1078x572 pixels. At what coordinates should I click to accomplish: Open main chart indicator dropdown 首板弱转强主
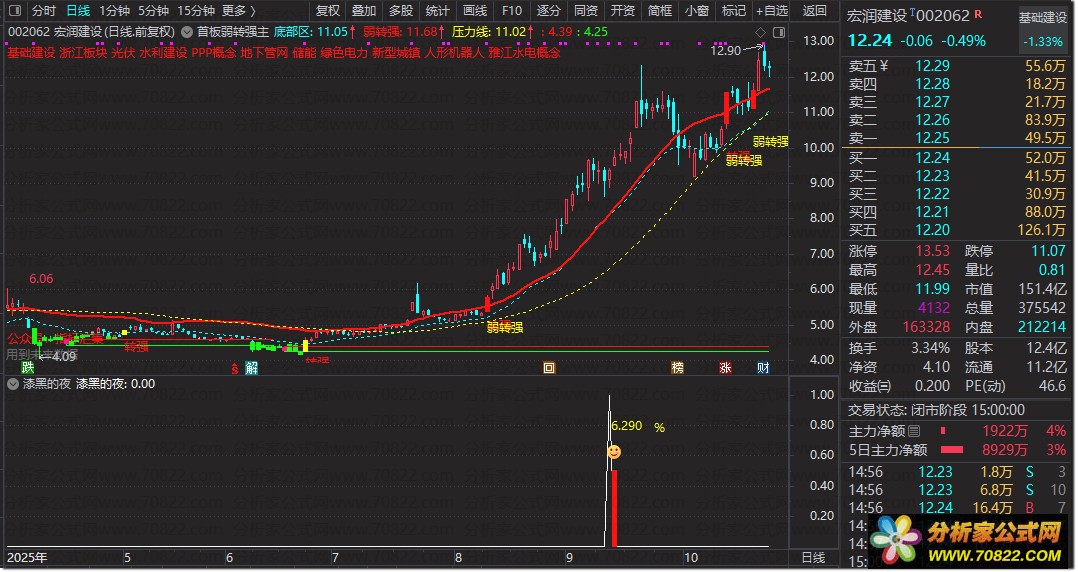[x=187, y=32]
